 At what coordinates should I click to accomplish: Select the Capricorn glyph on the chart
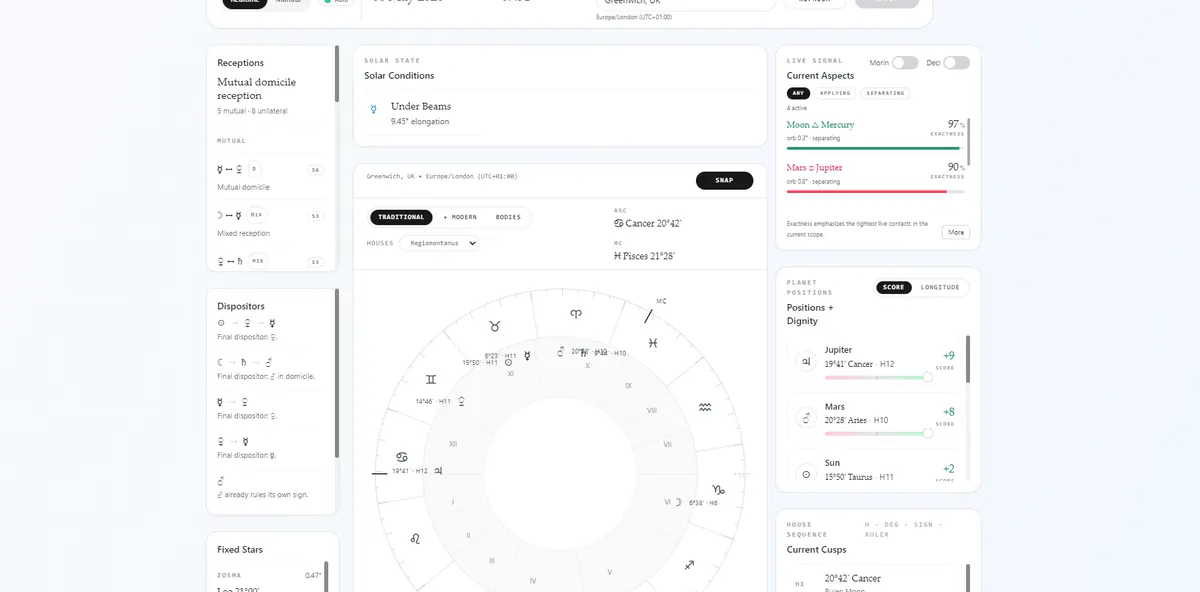click(x=717, y=490)
